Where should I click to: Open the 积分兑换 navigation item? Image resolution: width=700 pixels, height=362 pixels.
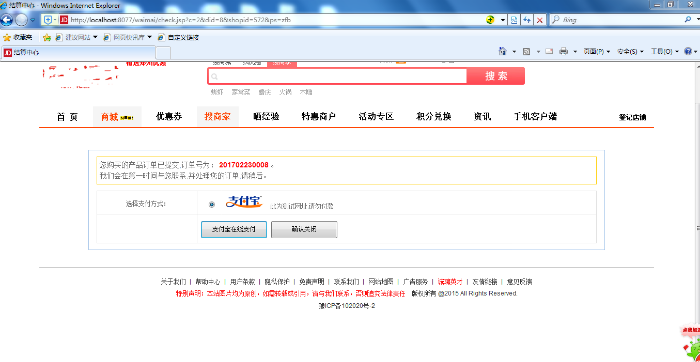pos(433,117)
